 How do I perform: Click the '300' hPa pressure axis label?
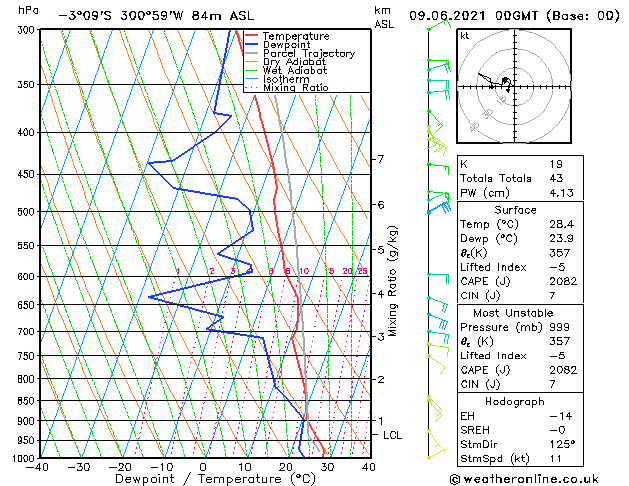click(28, 30)
